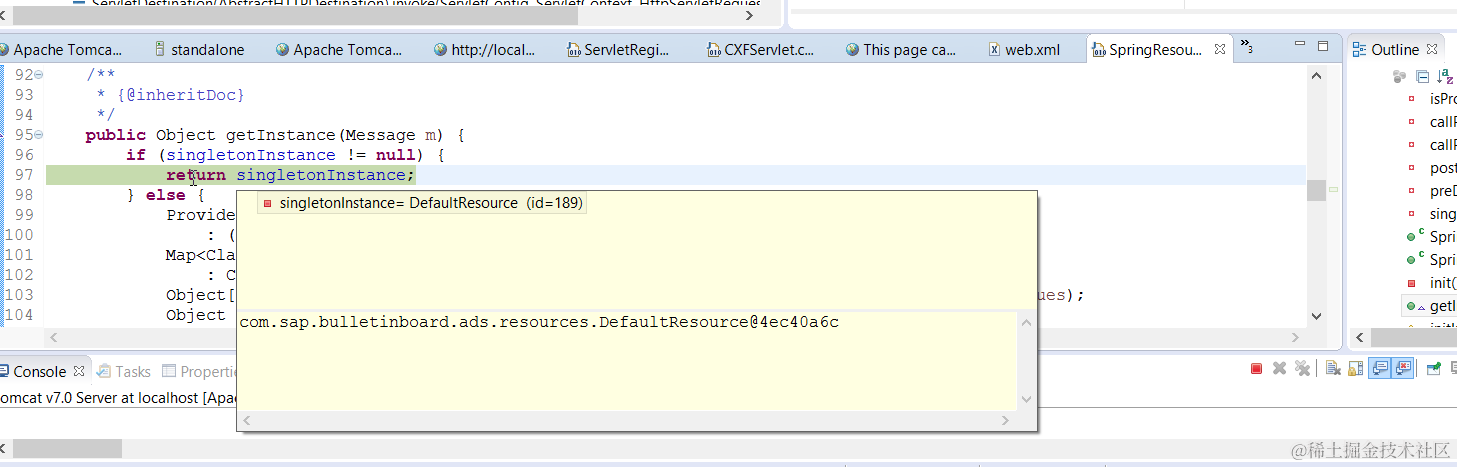Click singletonInstance in the if condition on line 96
The image size is (1457, 467).
(x=251, y=155)
